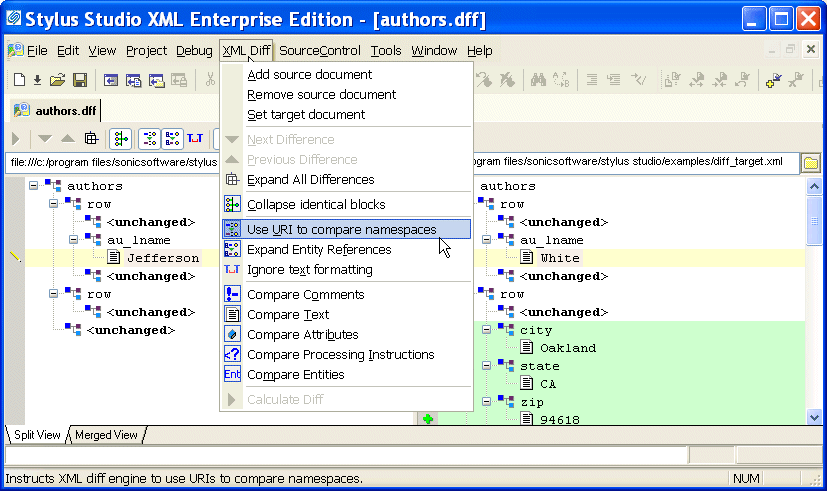Image resolution: width=827 pixels, height=491 pixels.
Task: Toggle Use URI to compare namespaces
Action: click(341, 230)
